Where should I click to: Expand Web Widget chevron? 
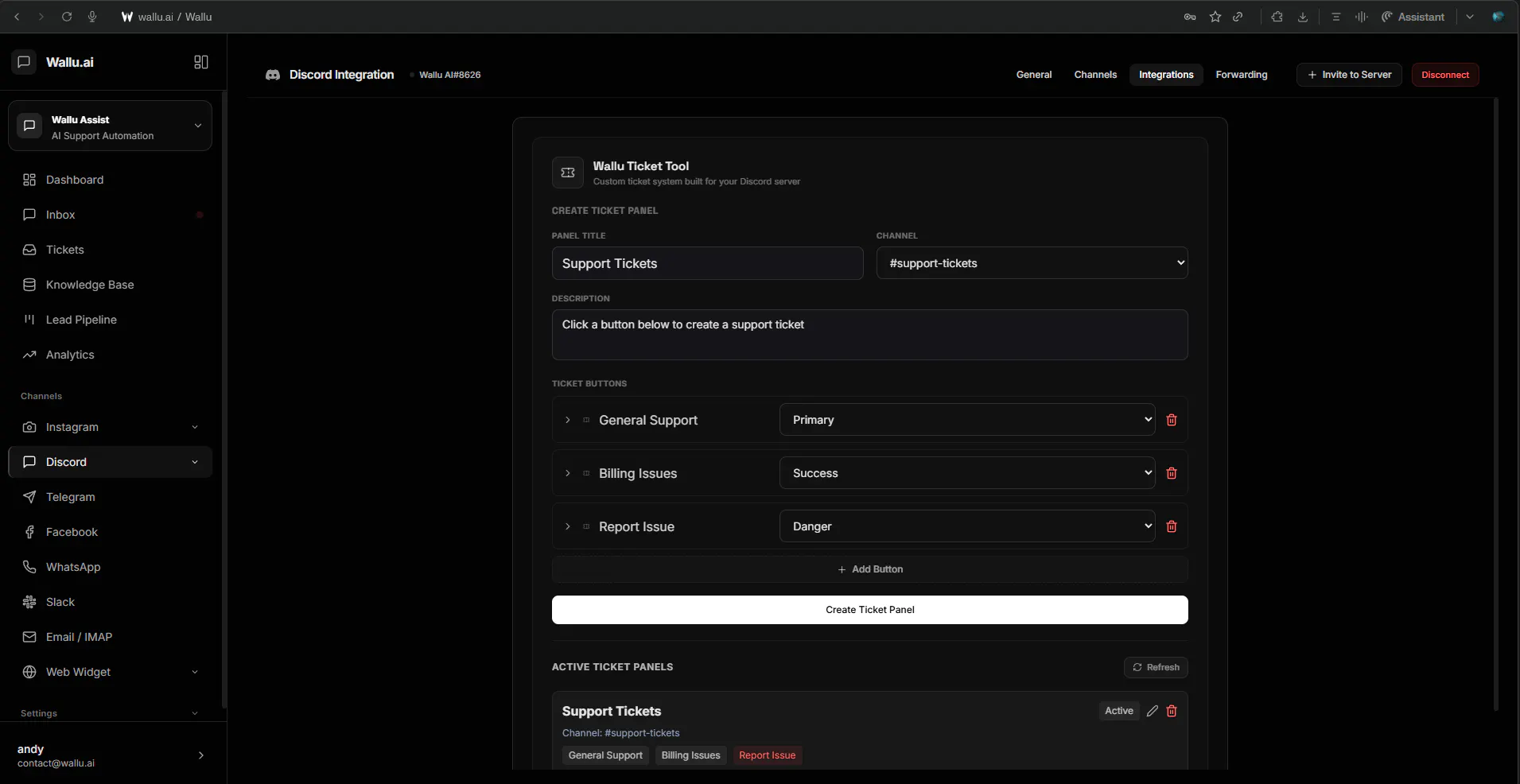(x=195, y=672)
